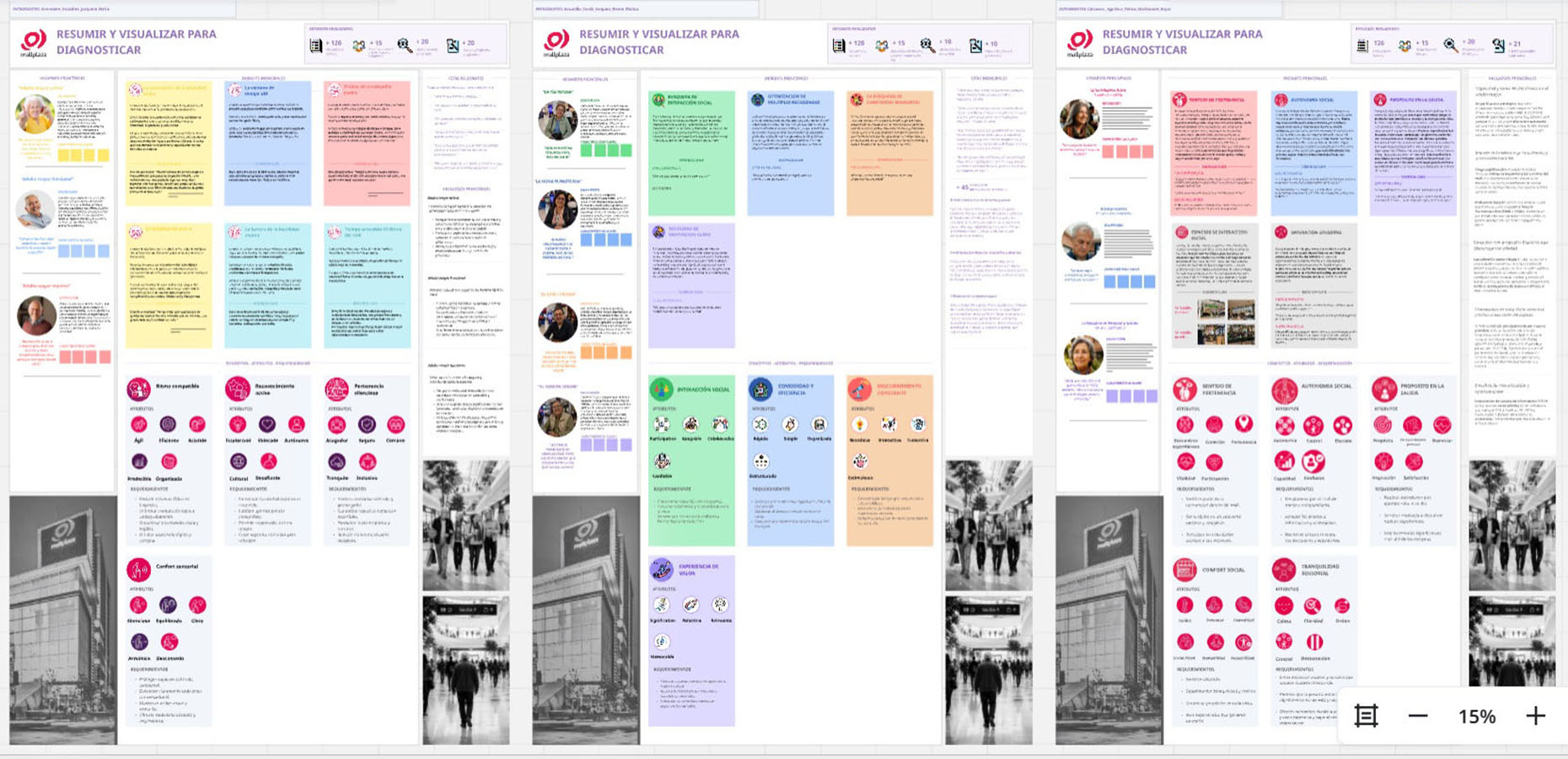Select the Ritmo compatible concept icon
The height and width of the screenshot is (759, 1568).
coord(139,389)
